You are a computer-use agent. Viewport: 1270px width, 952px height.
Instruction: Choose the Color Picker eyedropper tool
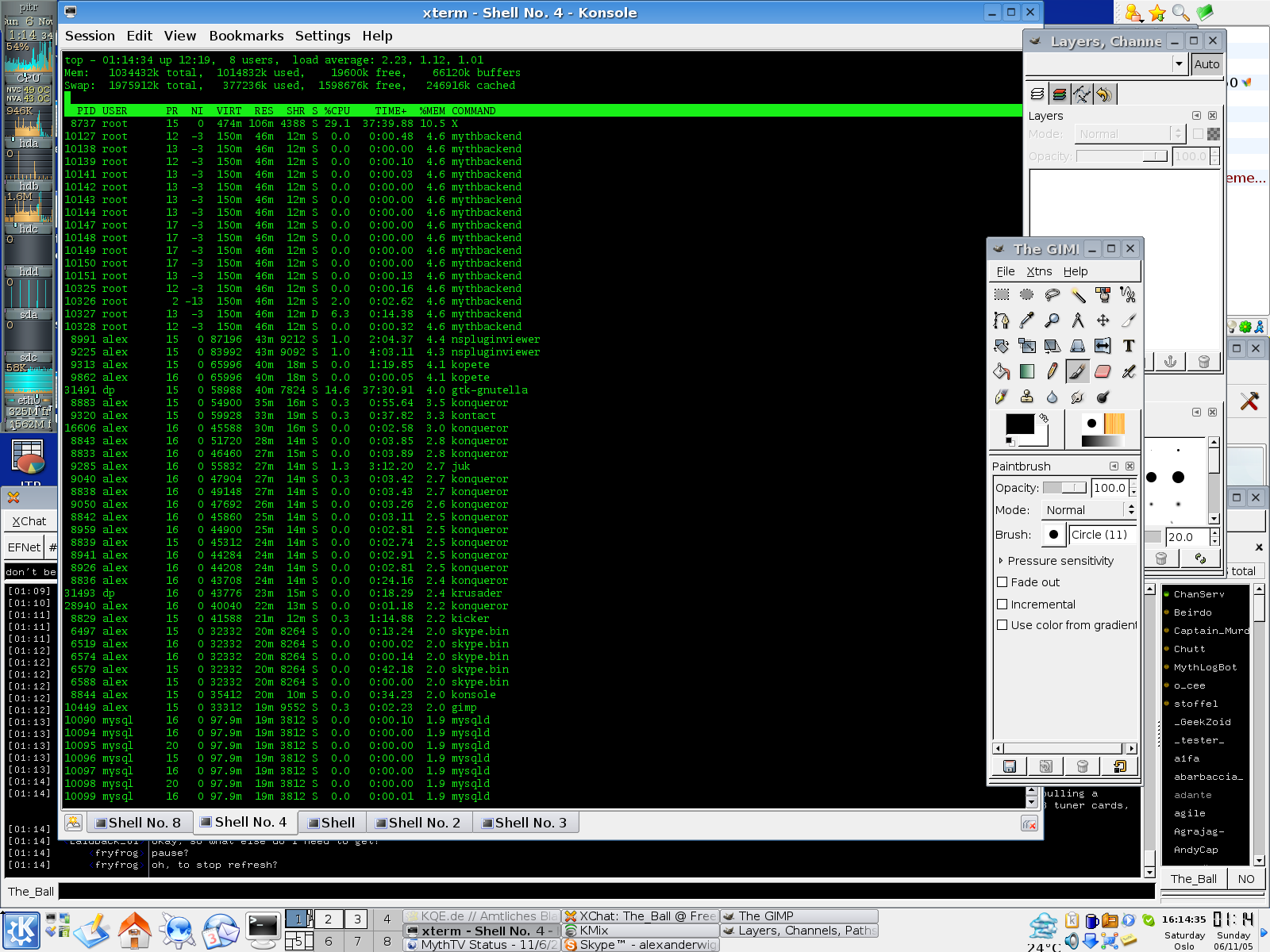point(1027,321)
